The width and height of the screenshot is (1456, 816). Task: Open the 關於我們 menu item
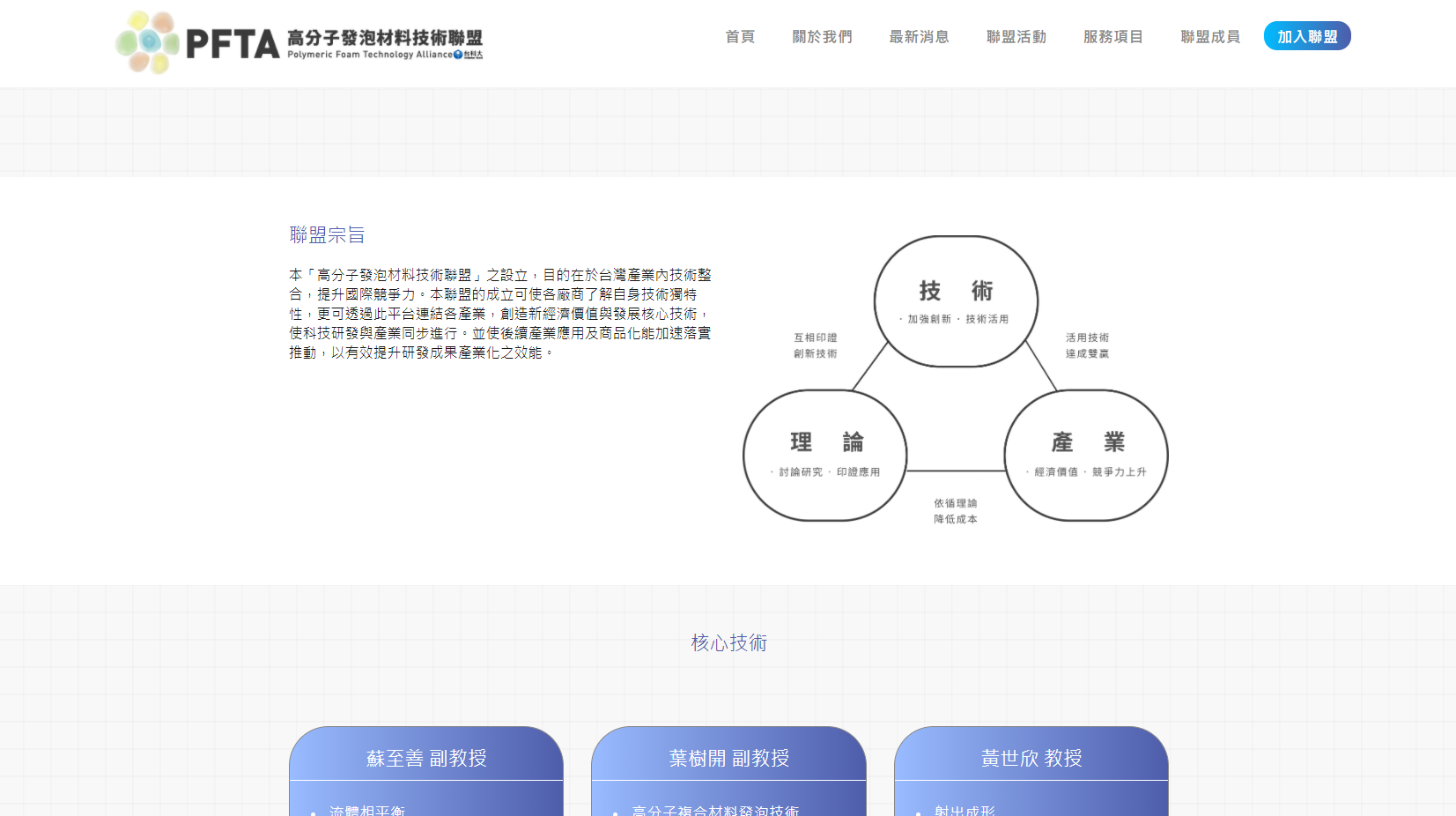point(822,37)
